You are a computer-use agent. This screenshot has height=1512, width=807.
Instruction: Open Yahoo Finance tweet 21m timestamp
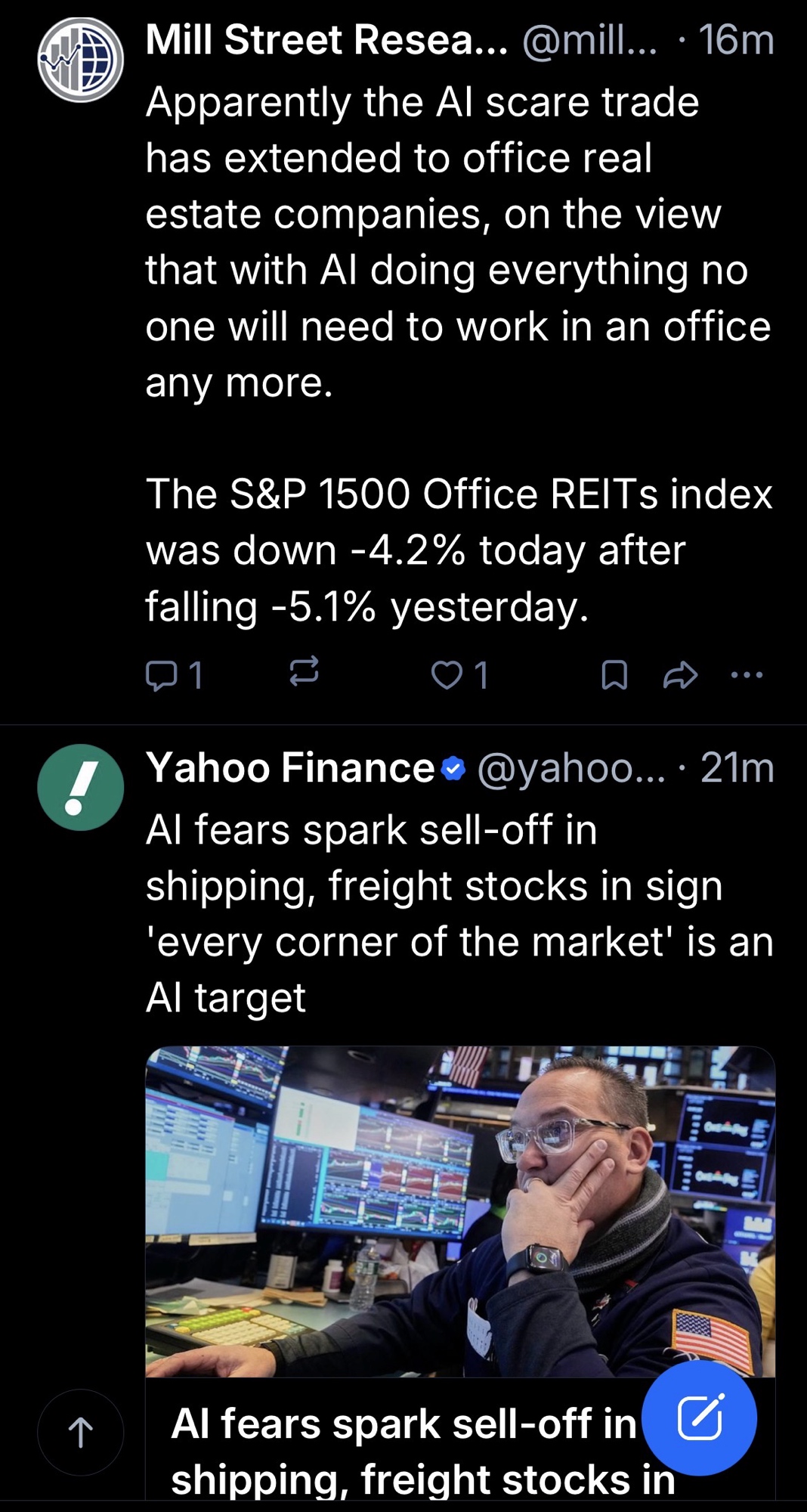(x=737, y=768)
